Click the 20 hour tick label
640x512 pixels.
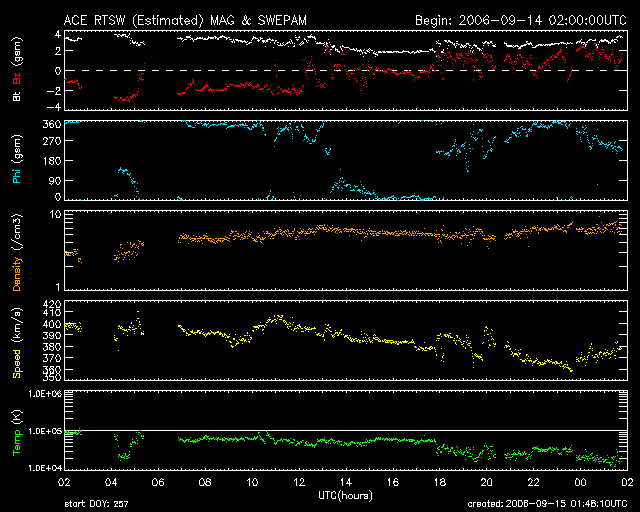coord(487,483)
